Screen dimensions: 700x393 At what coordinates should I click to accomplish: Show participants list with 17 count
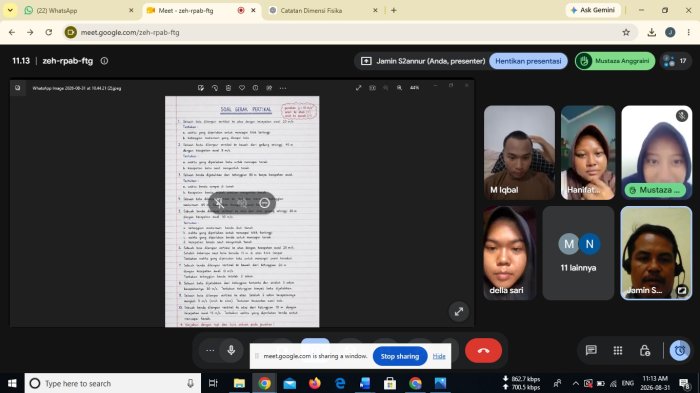point(675,61)
